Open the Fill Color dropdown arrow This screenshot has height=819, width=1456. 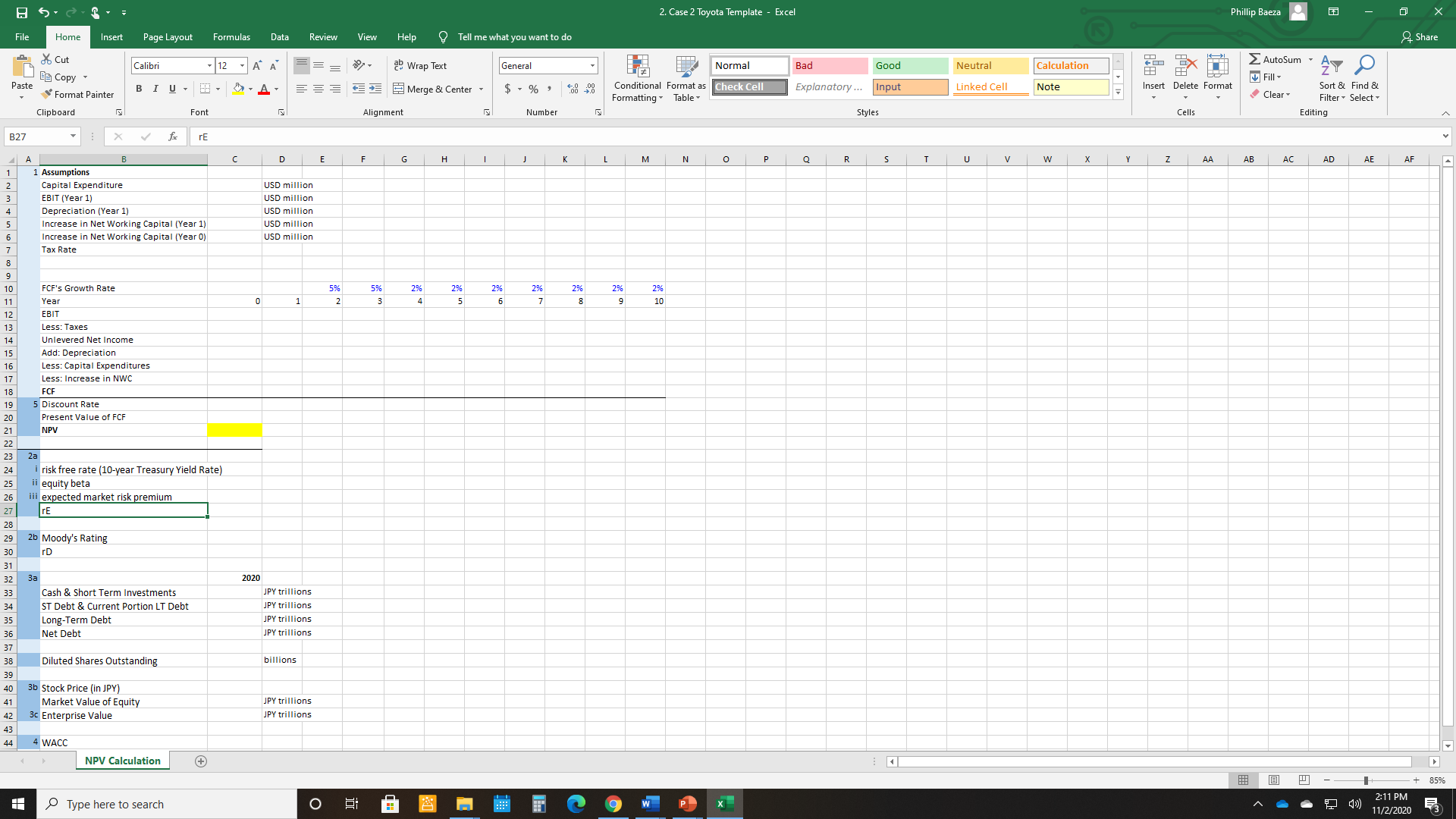click(x=250, y=89)
